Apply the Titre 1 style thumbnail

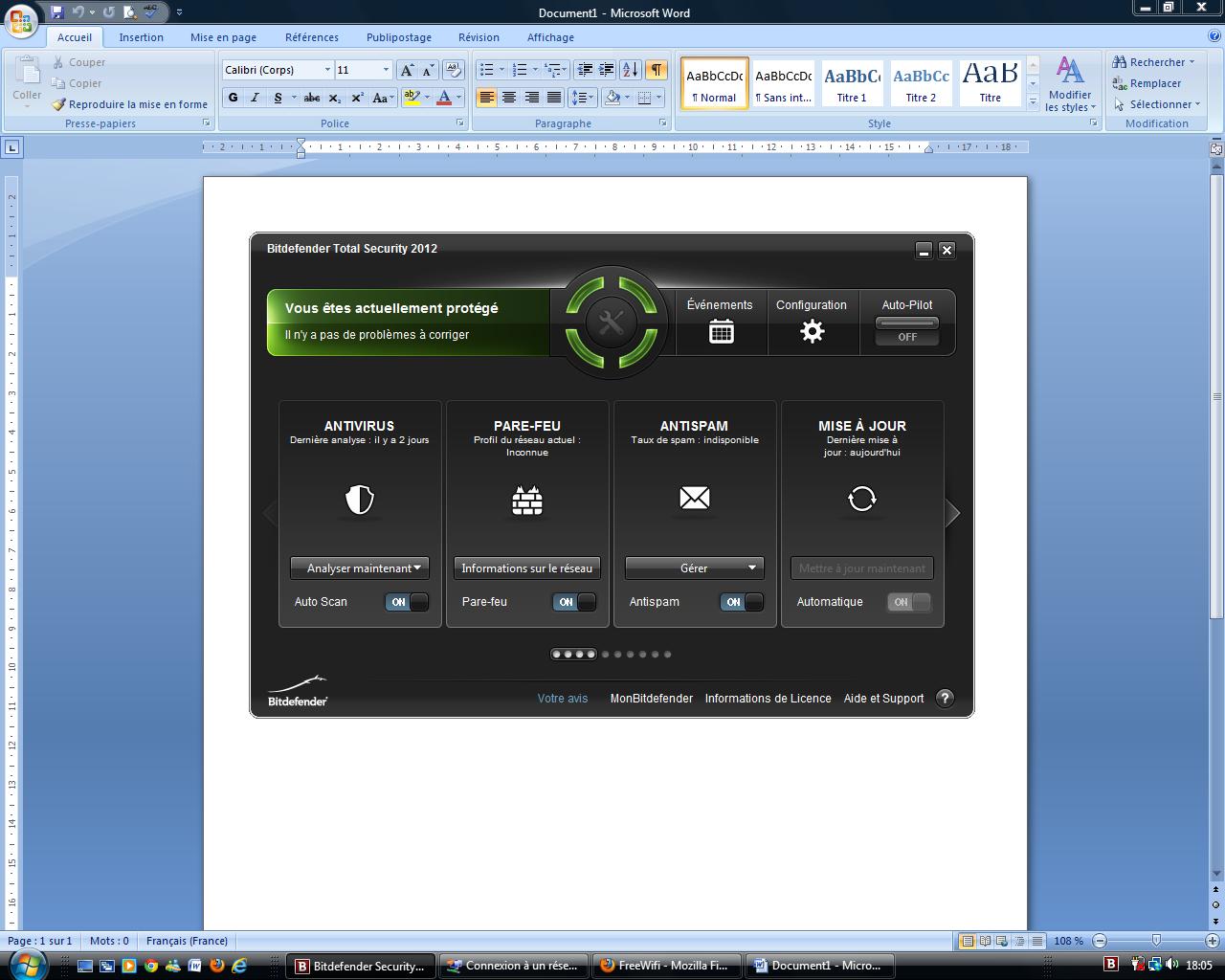852,83
